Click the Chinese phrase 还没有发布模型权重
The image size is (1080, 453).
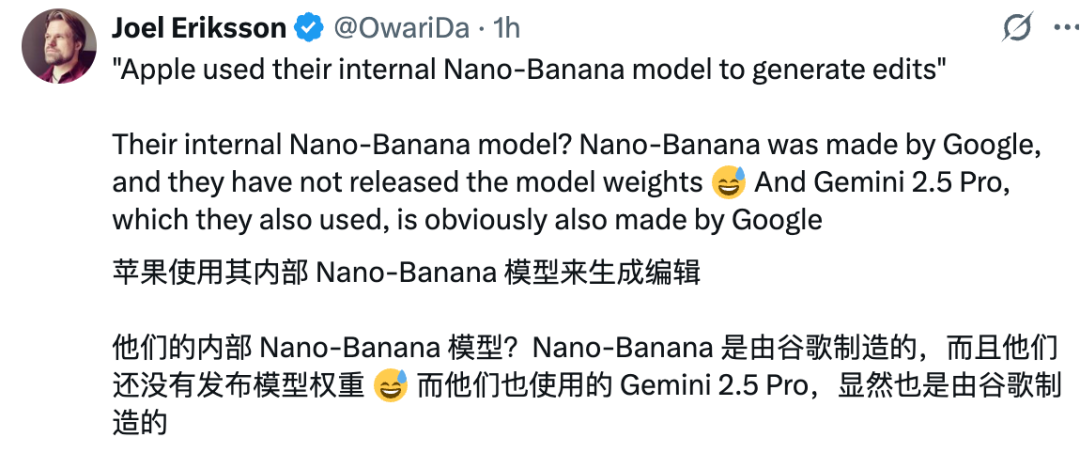(x=238, y=386)
